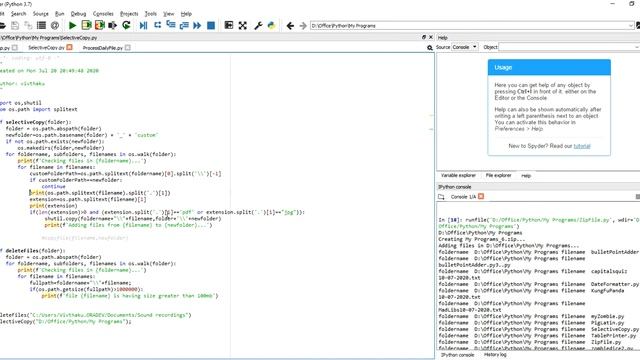
Task: Open the Tools menu
Action: tap(151, 13)
